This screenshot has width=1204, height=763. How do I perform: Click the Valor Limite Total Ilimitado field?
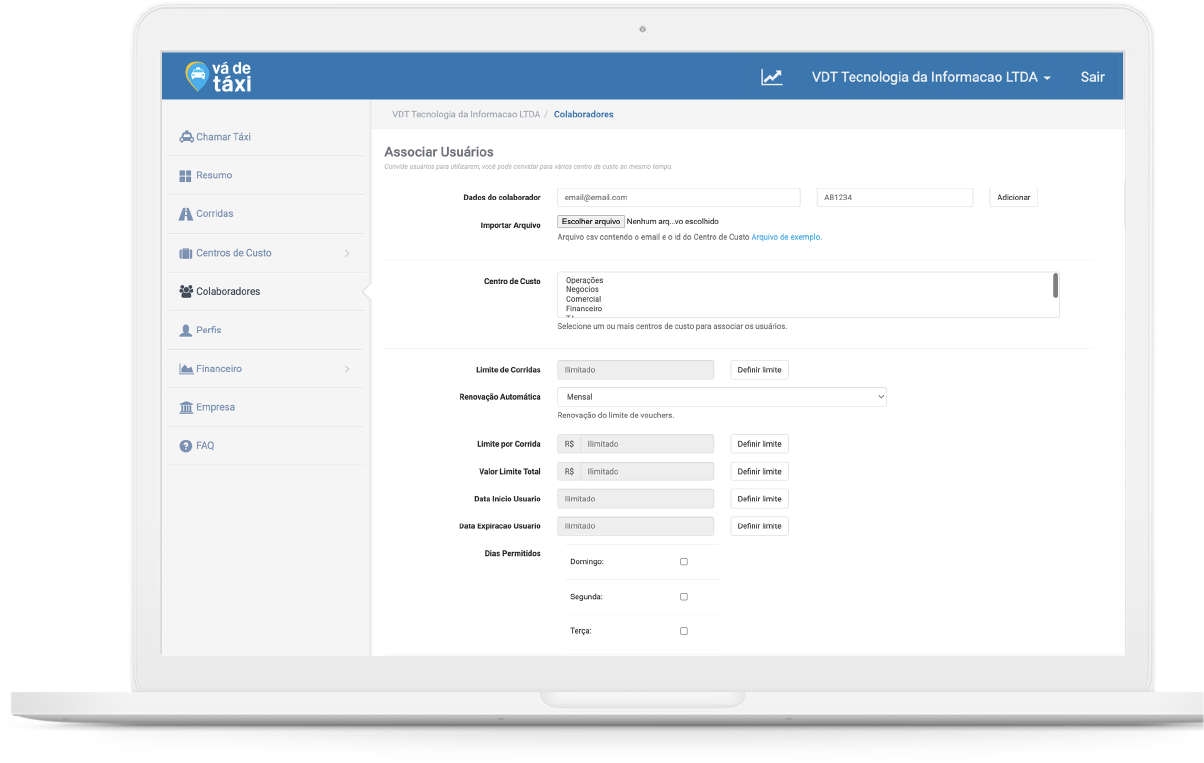coord(647,471)
